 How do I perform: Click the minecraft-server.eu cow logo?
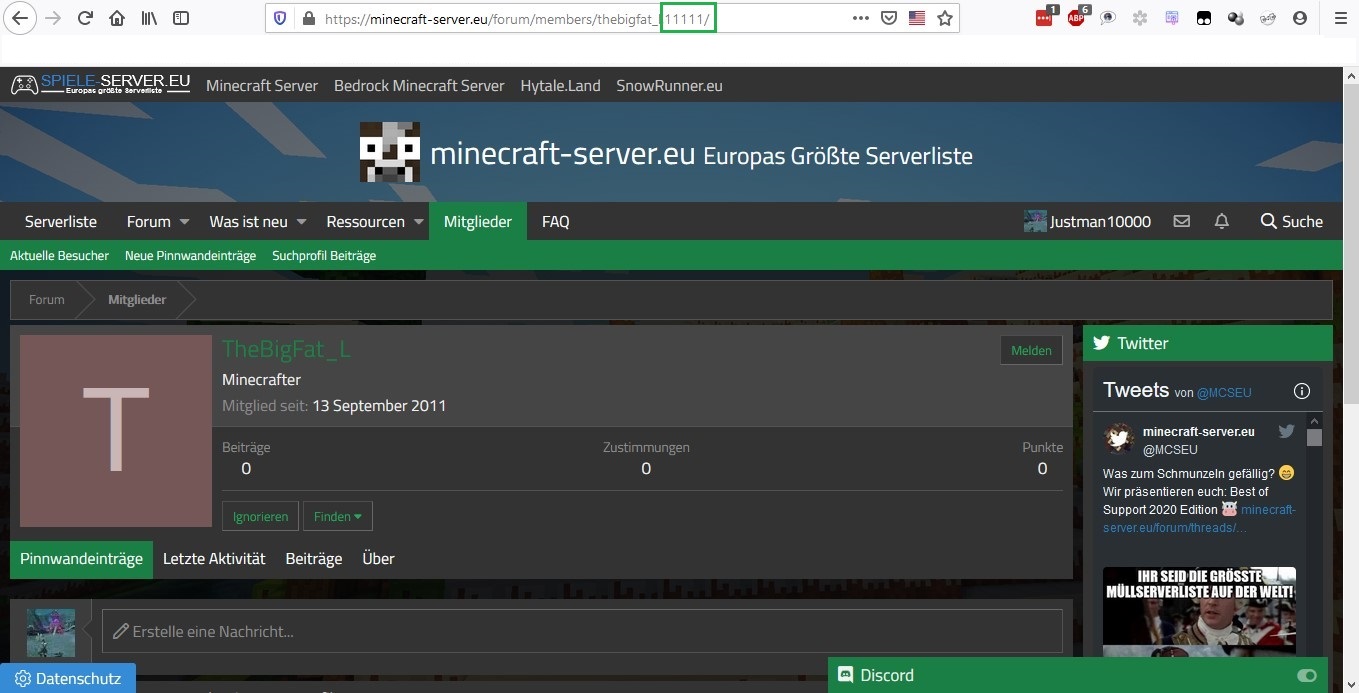tap(390, 152)
